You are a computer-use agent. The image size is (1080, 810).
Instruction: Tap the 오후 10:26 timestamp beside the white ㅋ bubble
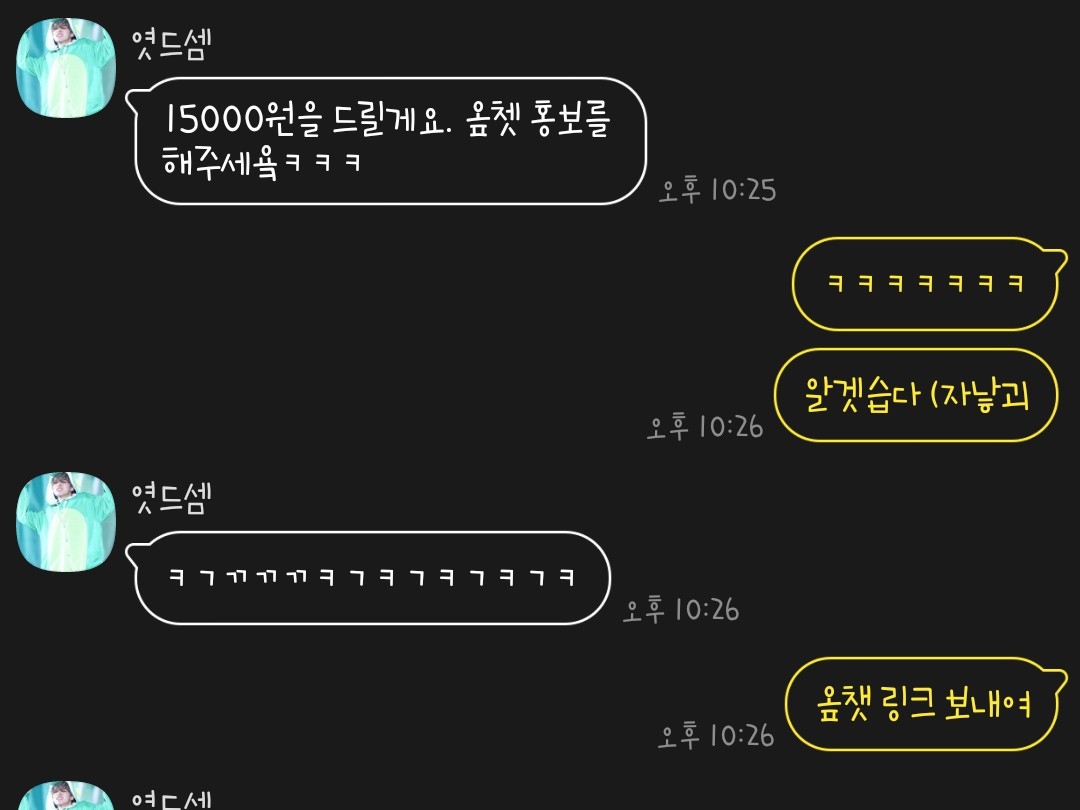pyautogui.click(x=681, y=610)
